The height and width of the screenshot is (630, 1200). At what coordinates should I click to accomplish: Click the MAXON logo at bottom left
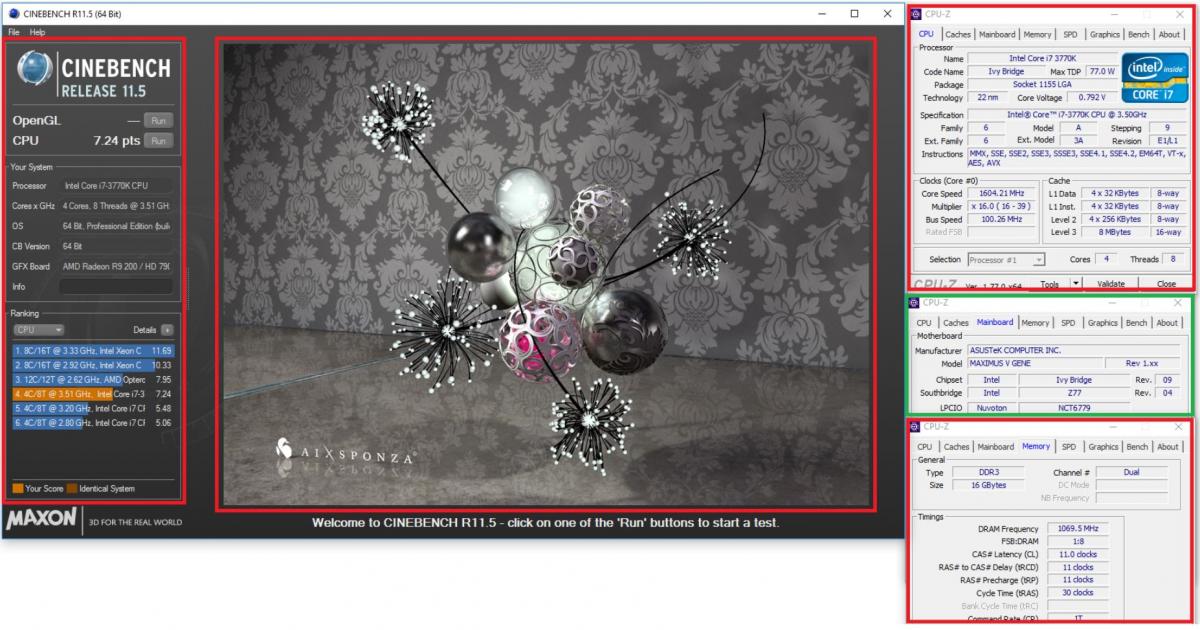(42, 520)
